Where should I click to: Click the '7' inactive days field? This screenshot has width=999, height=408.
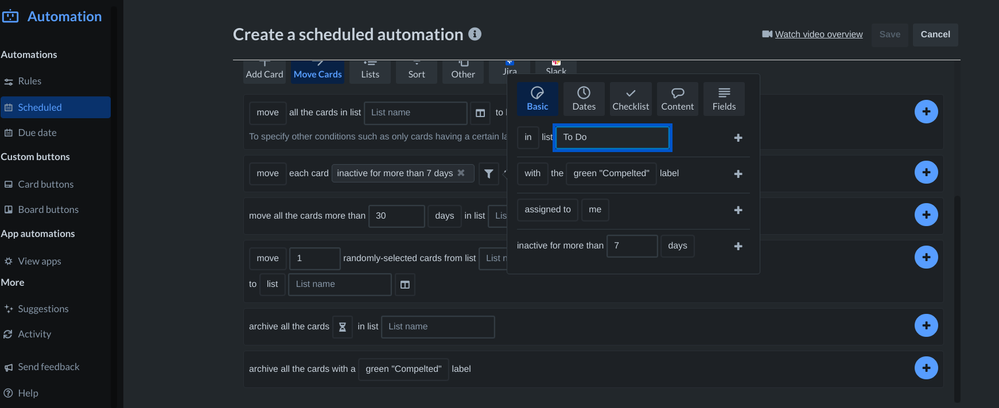pos(632,246)
